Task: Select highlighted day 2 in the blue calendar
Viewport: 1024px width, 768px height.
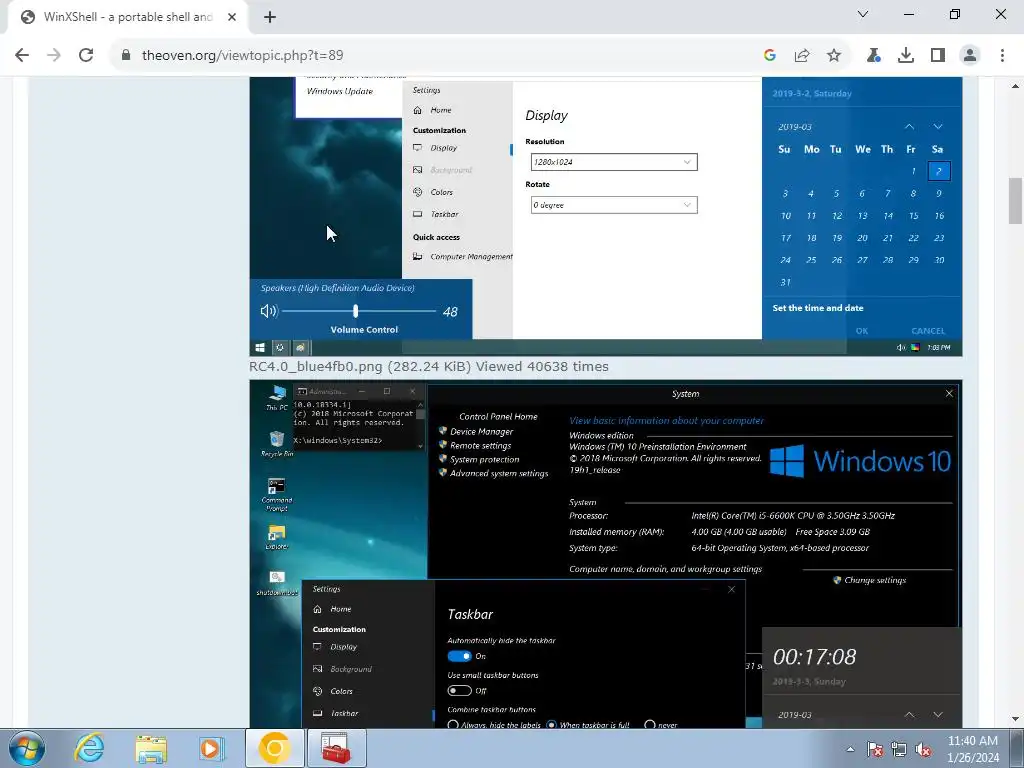Action: click(x=938, y=171)
